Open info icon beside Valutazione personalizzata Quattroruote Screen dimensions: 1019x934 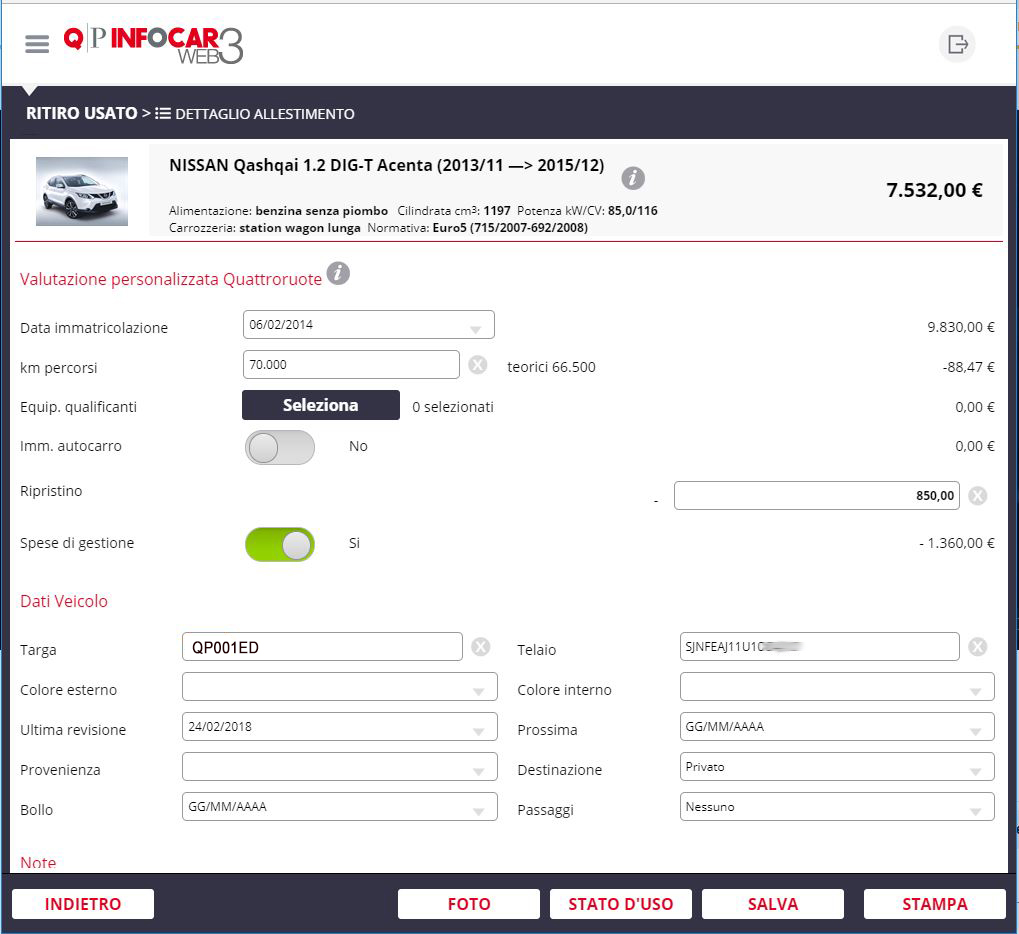click(x=338, y=274)
